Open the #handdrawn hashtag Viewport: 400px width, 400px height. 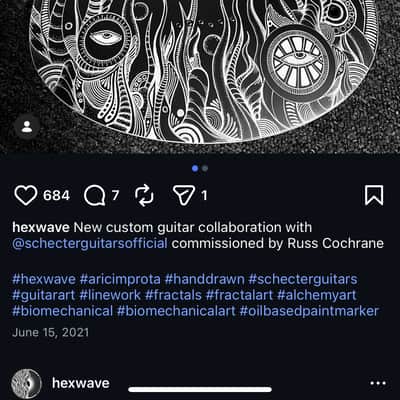tap(205, 279)
